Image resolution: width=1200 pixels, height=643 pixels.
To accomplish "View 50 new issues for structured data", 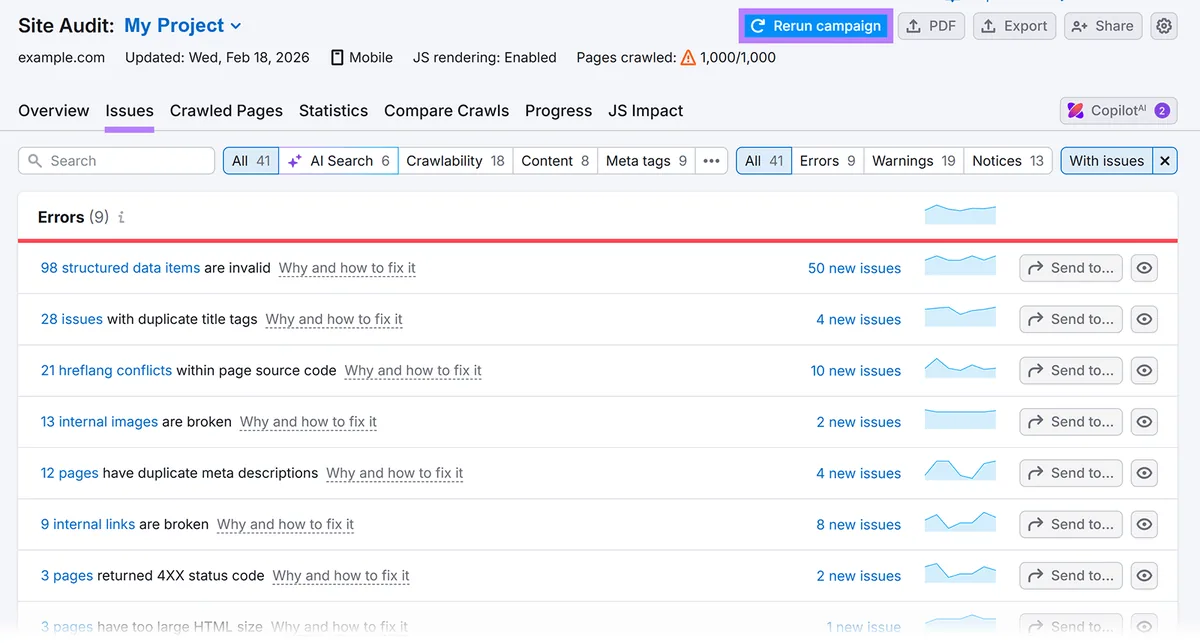I will click(x=854, y=268).
